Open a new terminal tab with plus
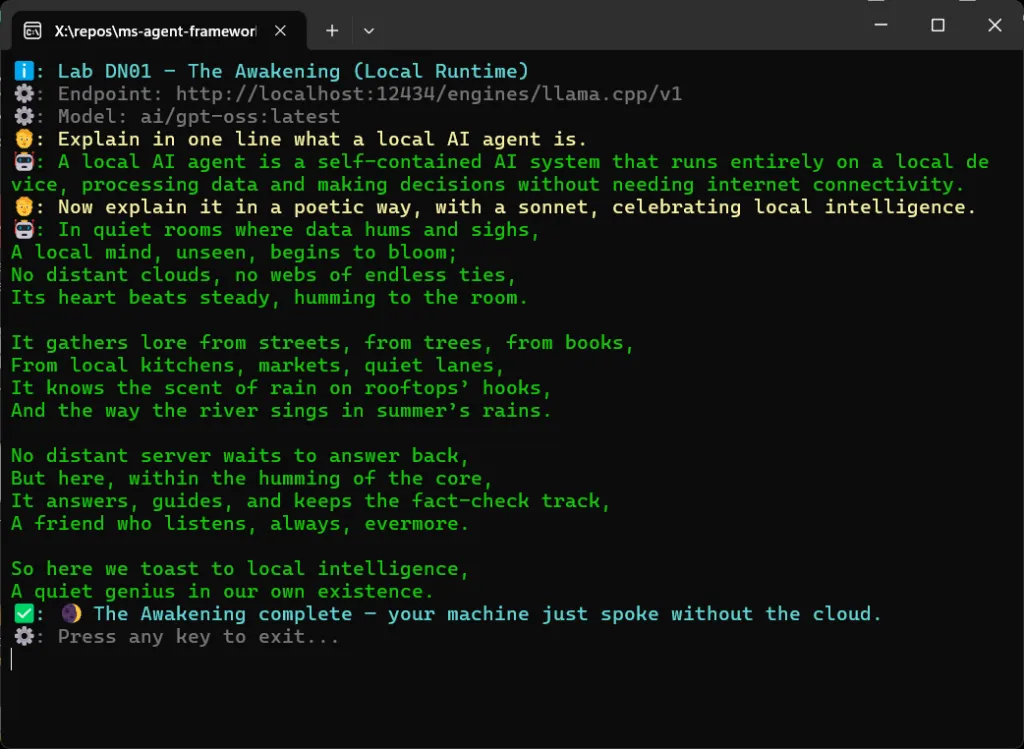This screenshot has height=749, width=1024. click(332, 31)
